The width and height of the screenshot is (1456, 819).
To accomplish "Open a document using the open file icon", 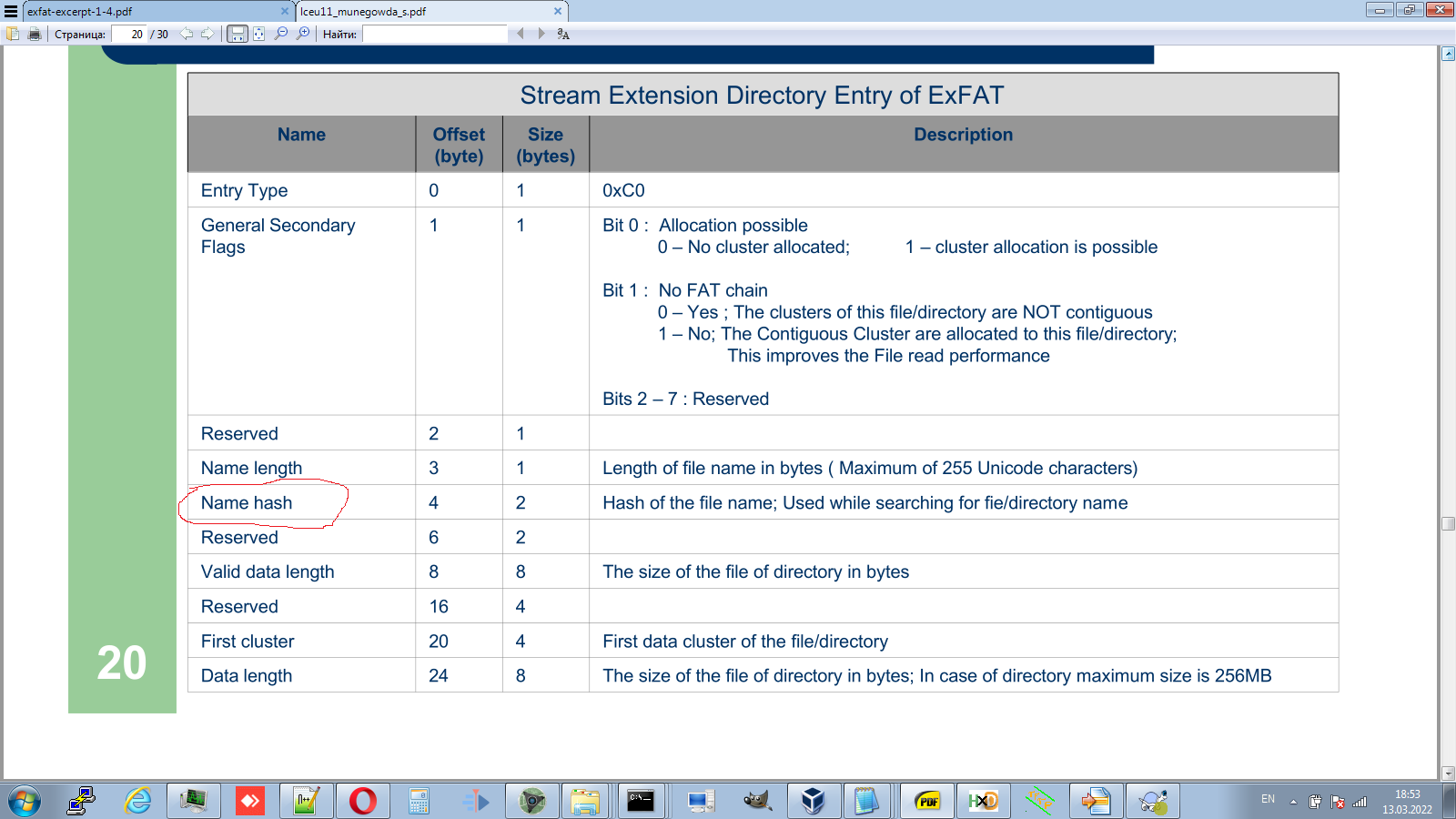I will [x=13, y=34].
